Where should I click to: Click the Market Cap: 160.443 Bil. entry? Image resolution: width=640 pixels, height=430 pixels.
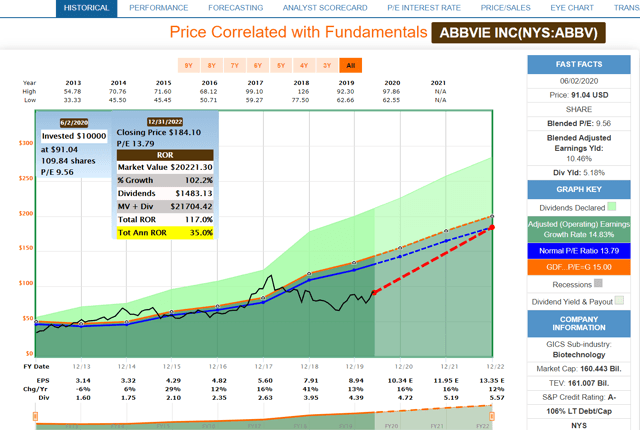point(579,369)
